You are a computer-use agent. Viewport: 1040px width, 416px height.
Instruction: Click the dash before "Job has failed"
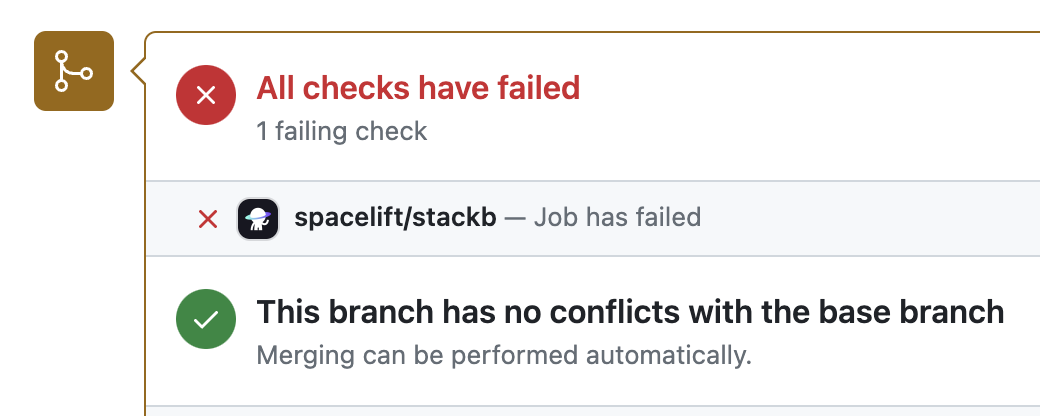514,217
